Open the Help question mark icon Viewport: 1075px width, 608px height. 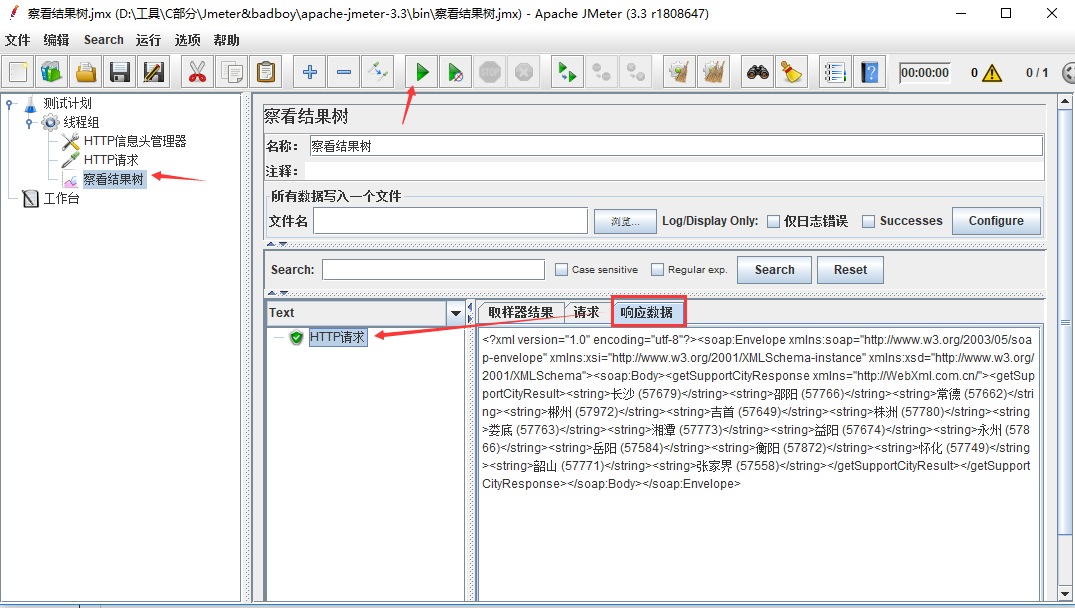click(x=869, y=72)
